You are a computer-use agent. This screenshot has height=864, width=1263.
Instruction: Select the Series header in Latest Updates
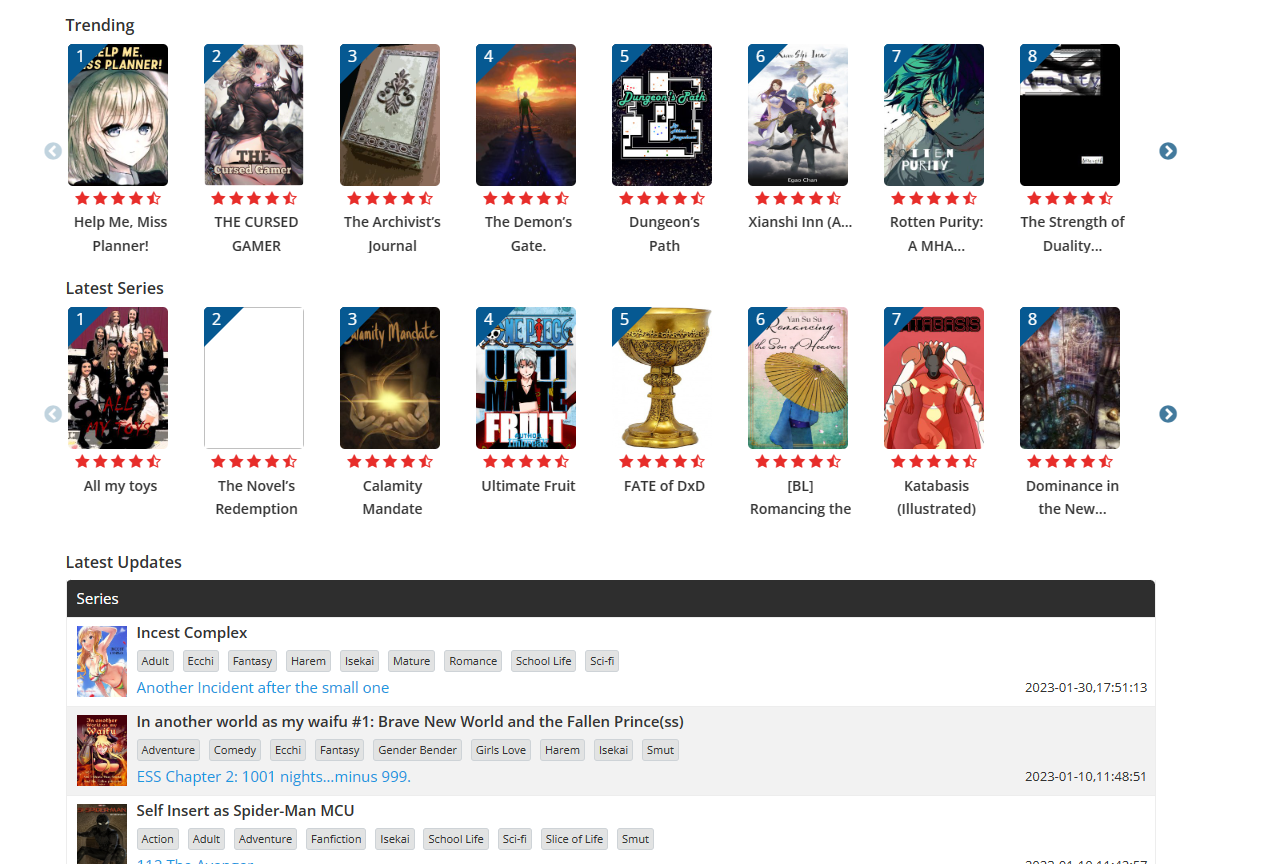(98, 599)
